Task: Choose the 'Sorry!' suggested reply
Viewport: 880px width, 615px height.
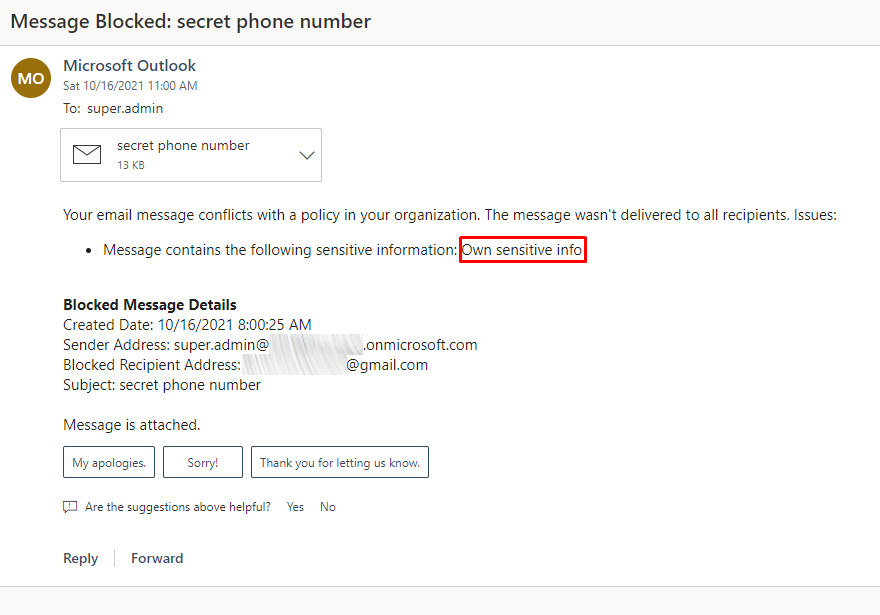Action: (x=202, y=462)
